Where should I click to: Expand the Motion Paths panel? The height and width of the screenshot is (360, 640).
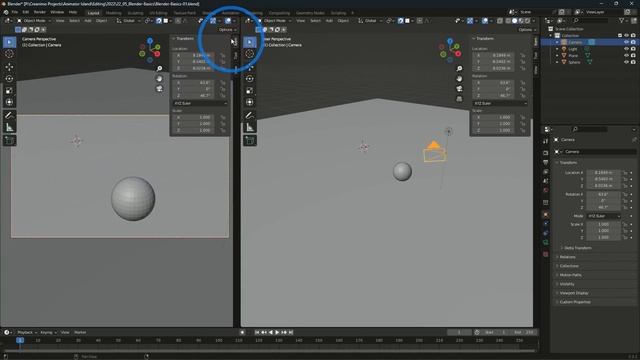[x=570, y=275]
